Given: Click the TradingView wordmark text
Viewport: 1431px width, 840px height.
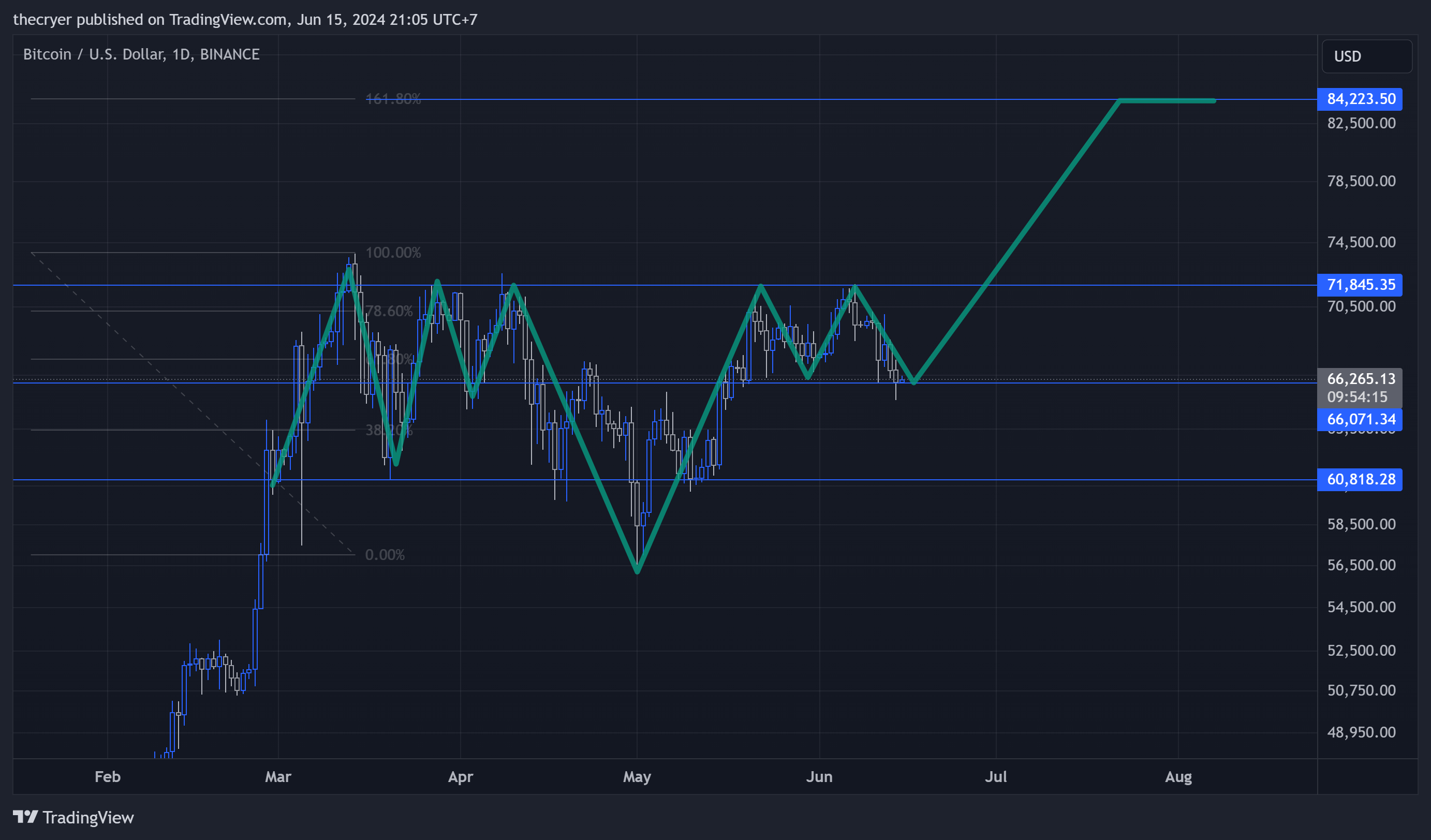Looking at the screenshot, I should coord(88,818).
